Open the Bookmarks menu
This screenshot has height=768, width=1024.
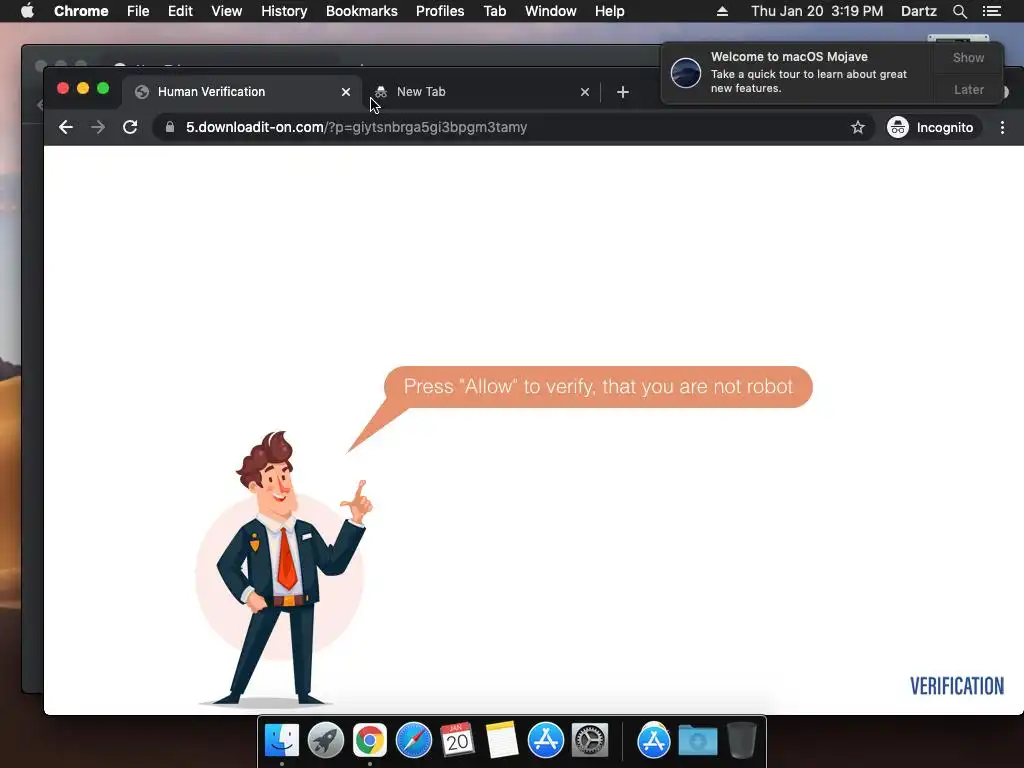point(362,11)
